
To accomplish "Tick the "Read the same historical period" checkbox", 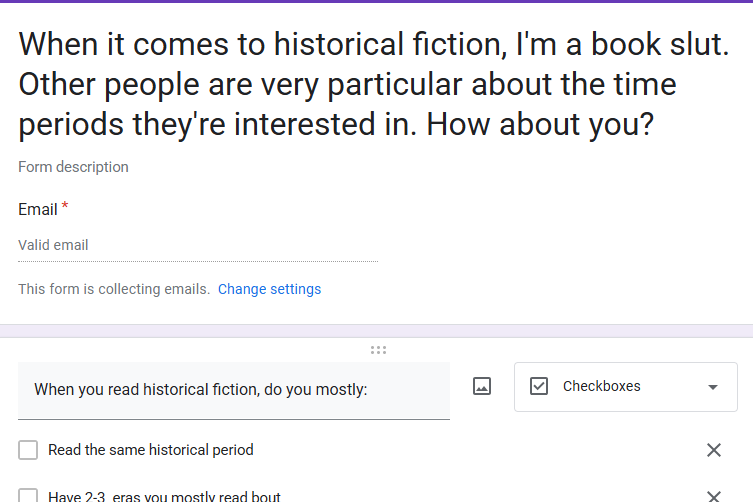I will click(x=28, y=450).
